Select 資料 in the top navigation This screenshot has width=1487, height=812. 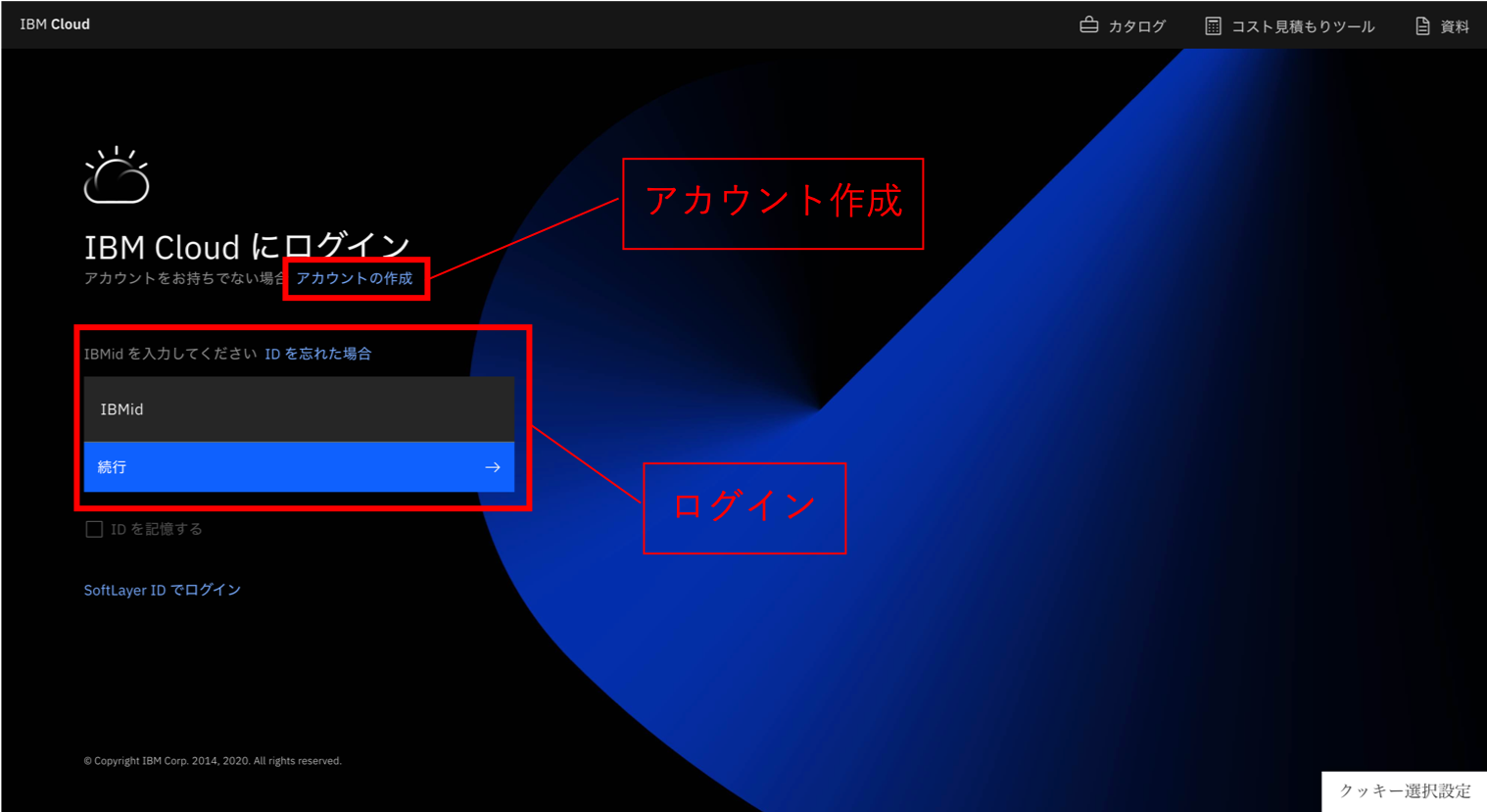tap(1454, 25)
